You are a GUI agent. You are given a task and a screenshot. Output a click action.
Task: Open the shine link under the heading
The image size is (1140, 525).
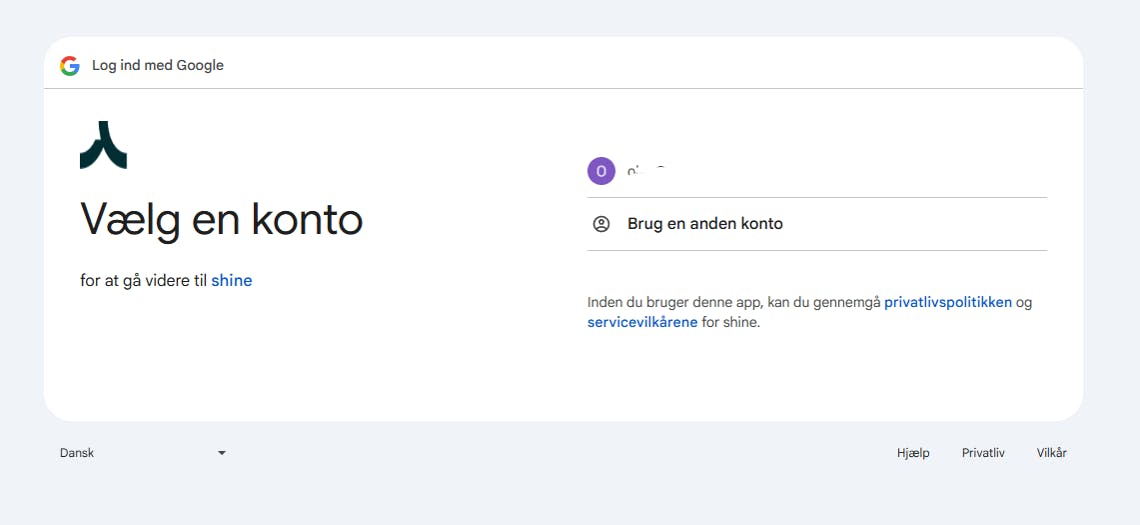point(232,281)
